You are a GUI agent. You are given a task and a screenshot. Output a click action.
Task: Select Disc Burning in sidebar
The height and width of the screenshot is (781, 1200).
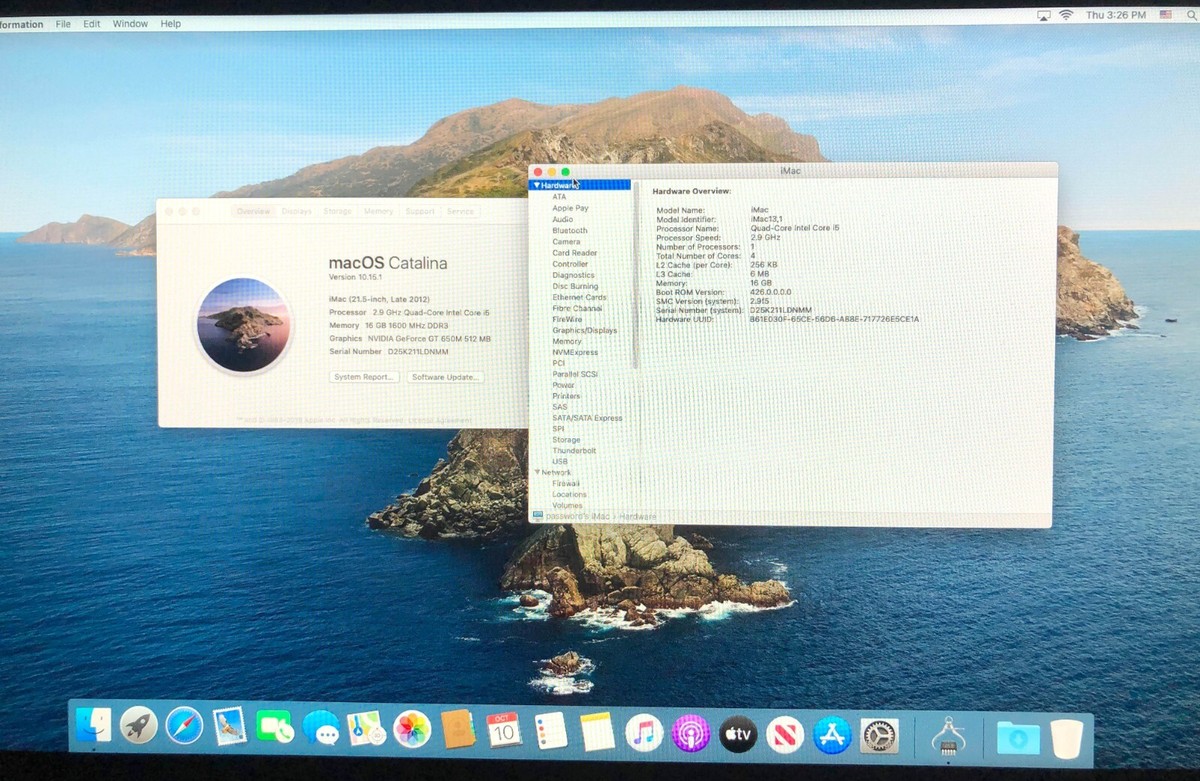click(x=575, y=286)
